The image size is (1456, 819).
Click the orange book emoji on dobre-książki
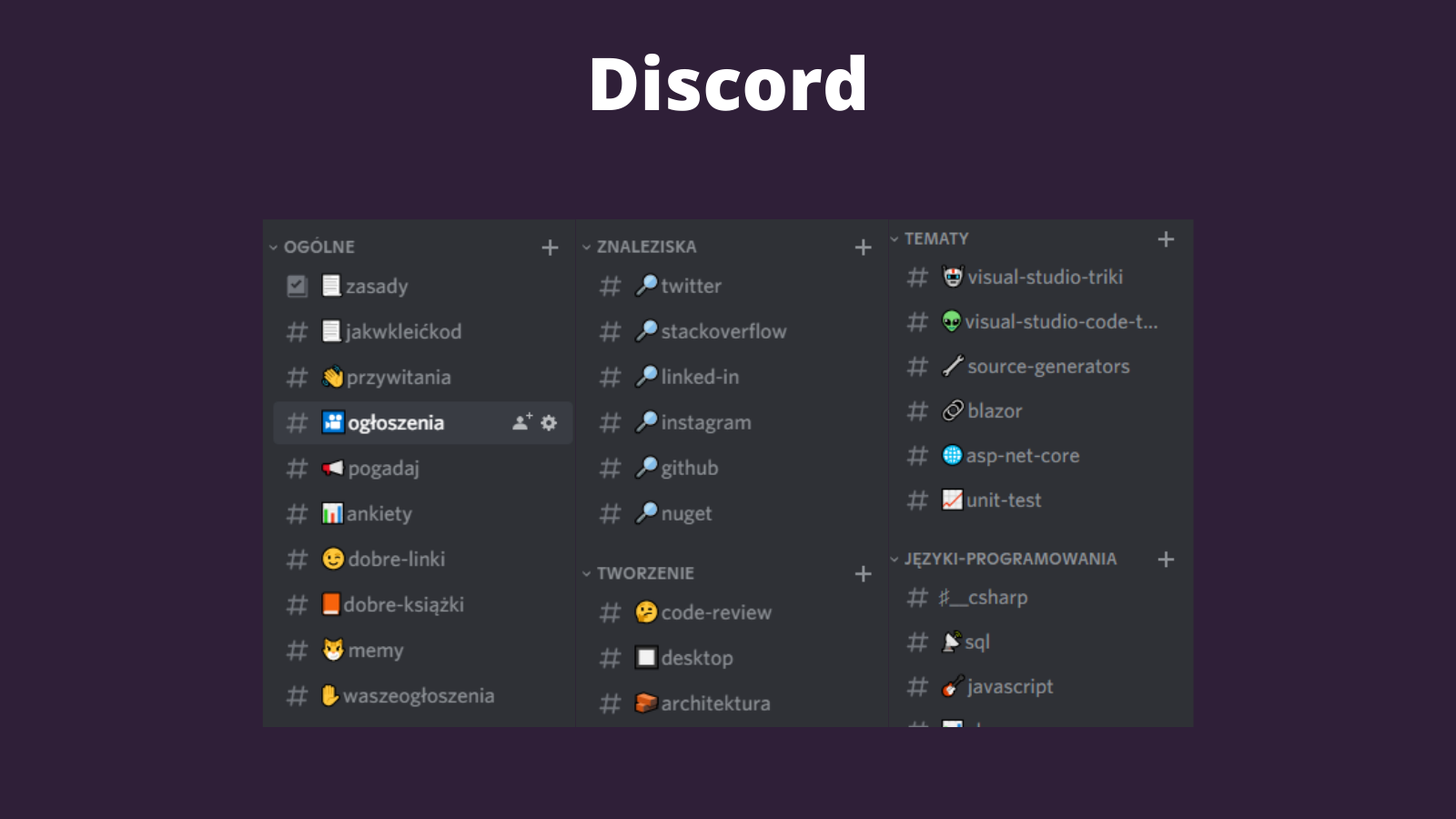click(331, 604)
